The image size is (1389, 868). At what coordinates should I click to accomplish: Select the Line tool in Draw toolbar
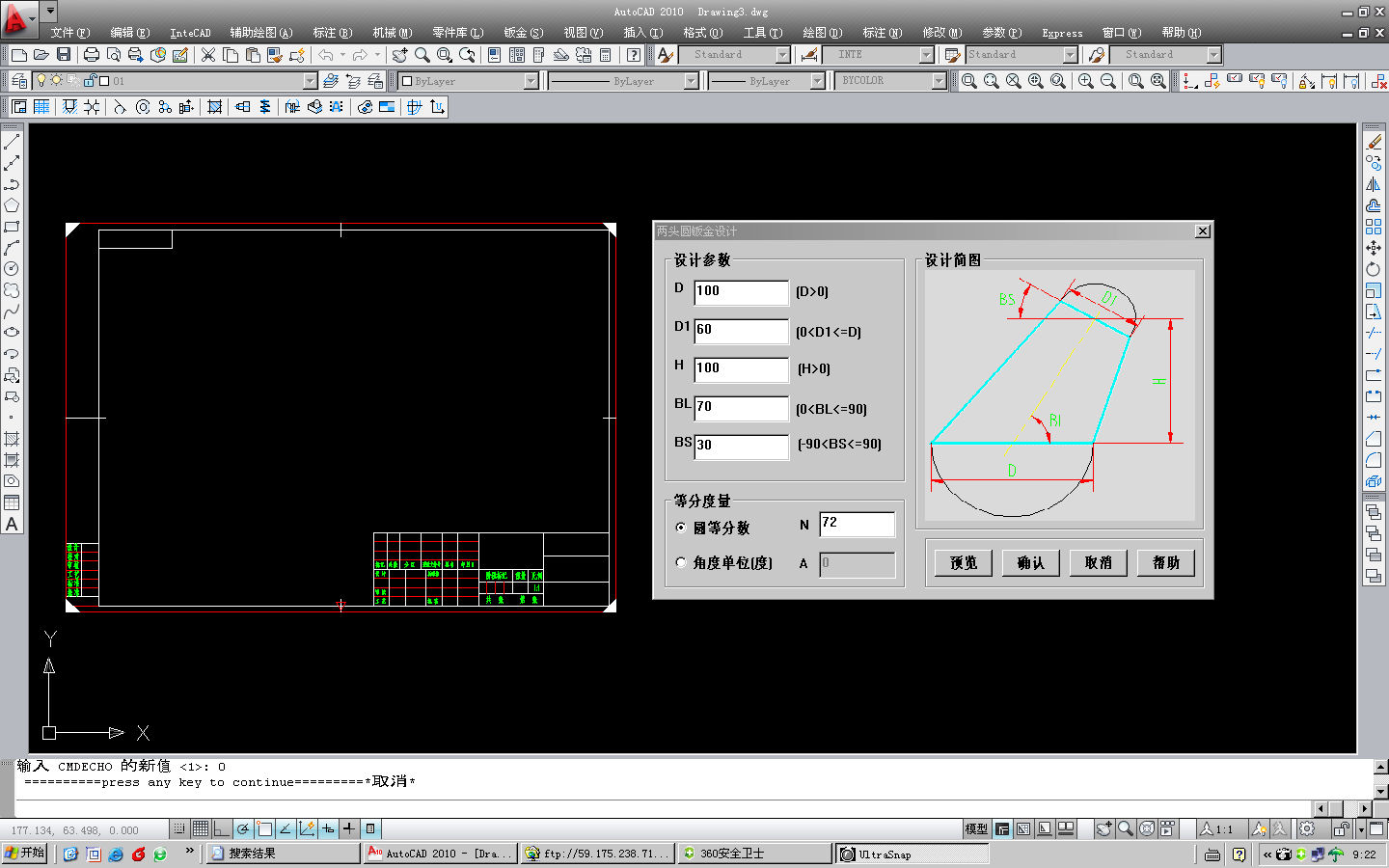12,142
